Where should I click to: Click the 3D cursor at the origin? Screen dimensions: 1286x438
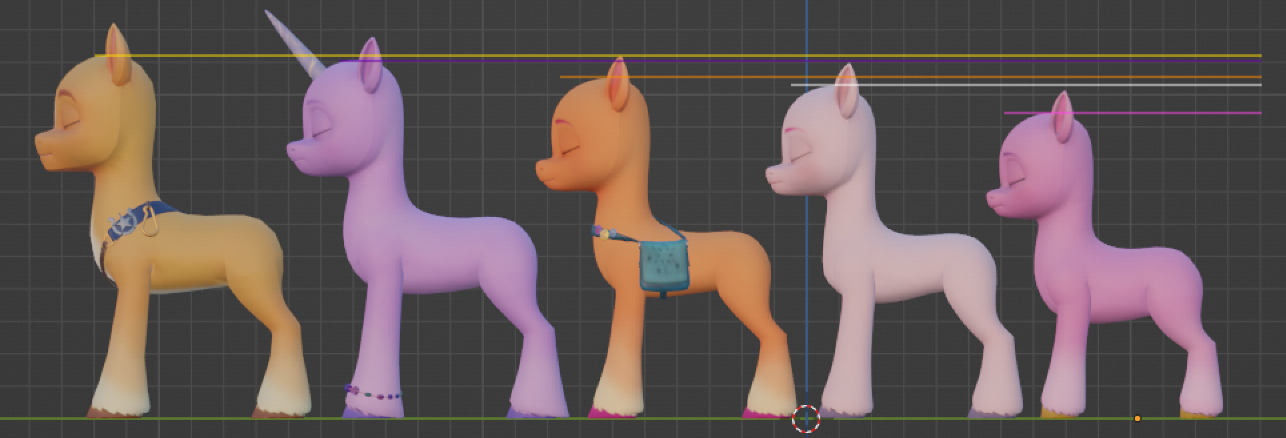(x=806, y=418)
